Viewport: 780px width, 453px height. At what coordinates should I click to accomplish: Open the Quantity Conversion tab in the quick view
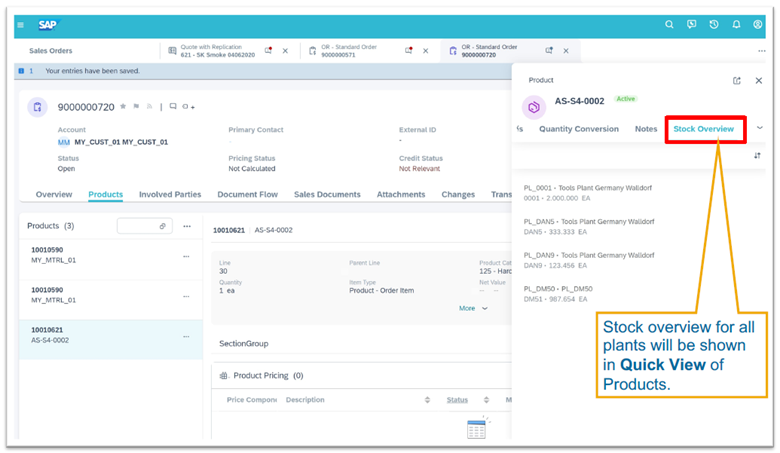click(x=579, y=129)
